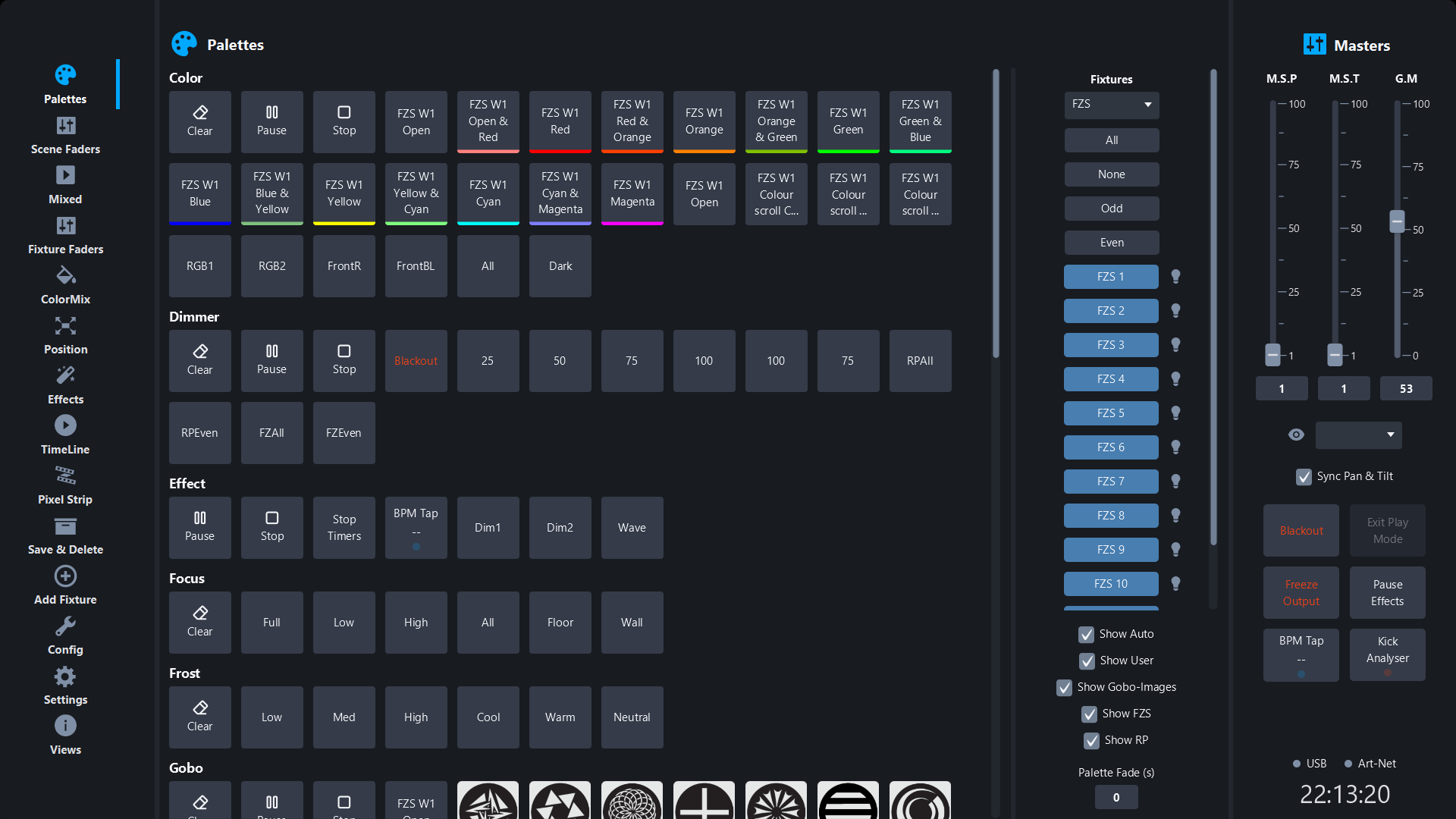
Task: Open the Position sidebar icon
Action: point(65,325)
